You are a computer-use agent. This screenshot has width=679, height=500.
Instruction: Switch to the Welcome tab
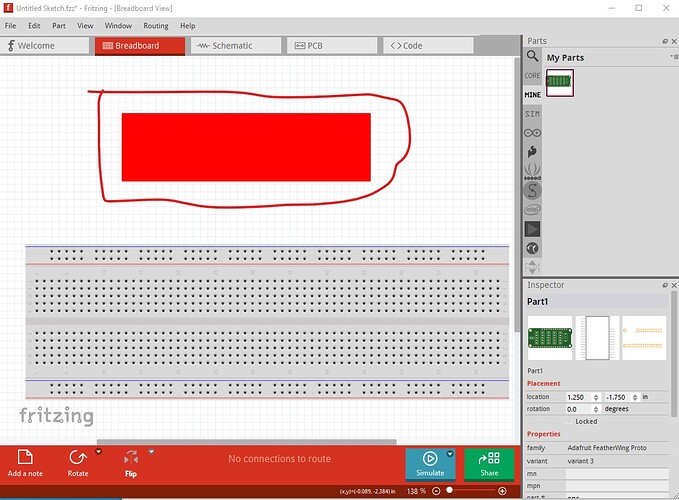(45, 45)
